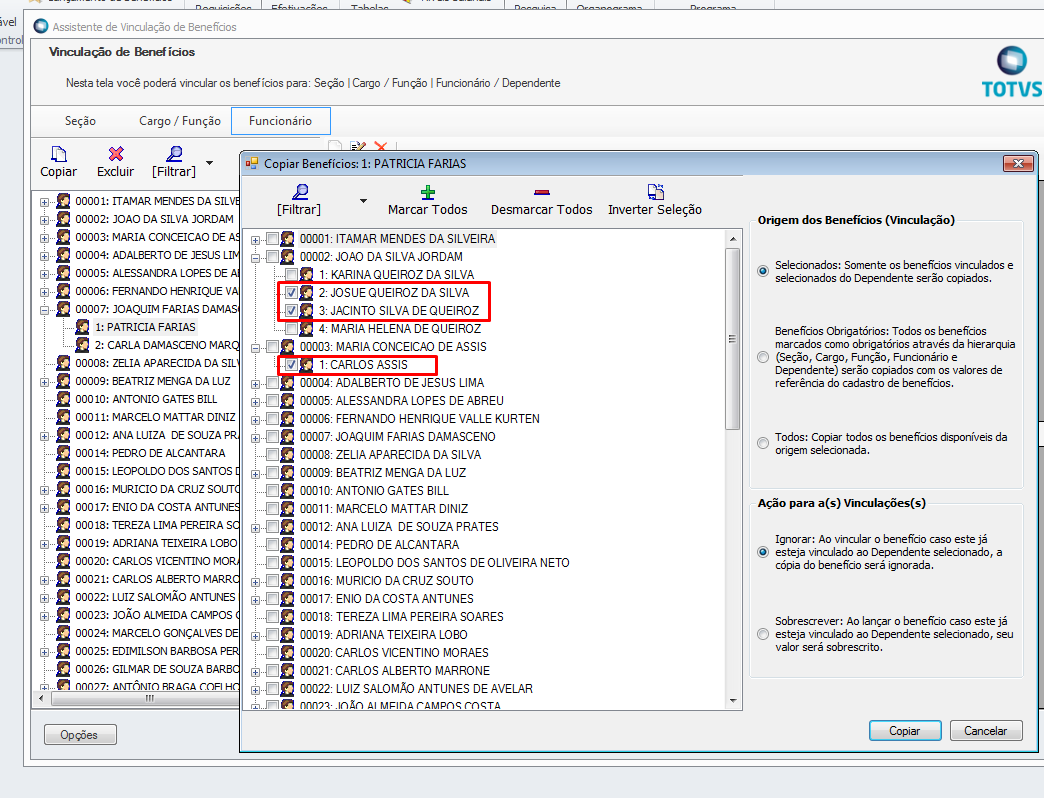
Task: Click dialog list scroll down arrow
Action: [732, 701]
